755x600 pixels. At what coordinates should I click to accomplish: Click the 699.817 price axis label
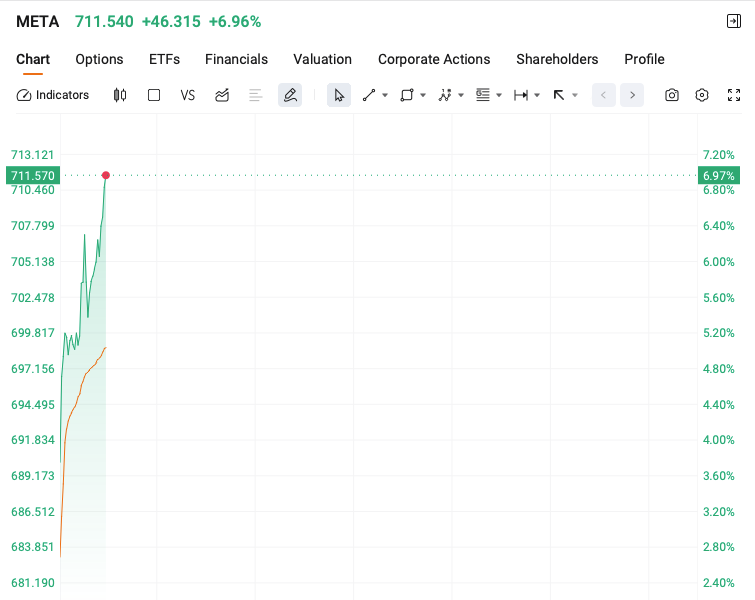(33, 333)
